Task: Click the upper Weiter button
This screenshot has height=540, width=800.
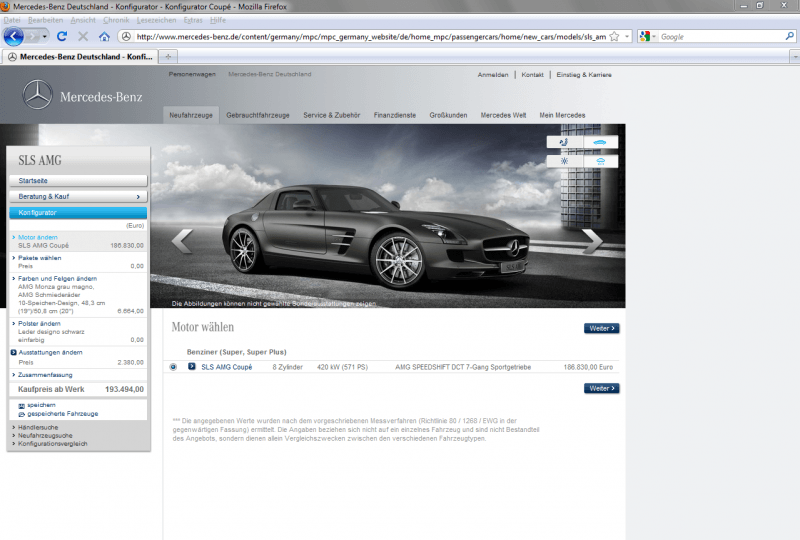Action: pyautogui.click(x=602, y=328)
